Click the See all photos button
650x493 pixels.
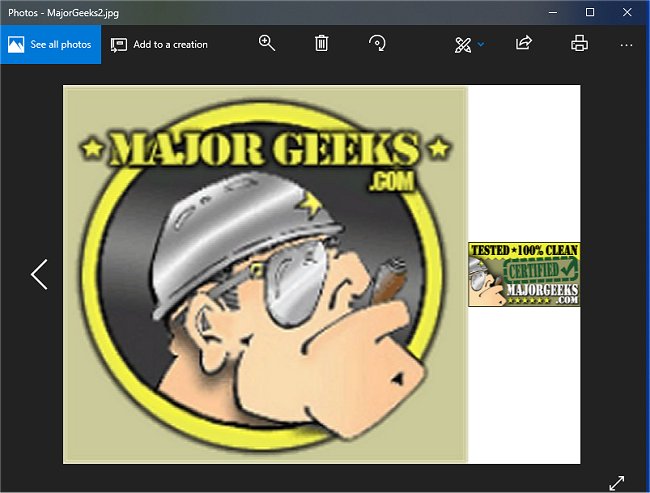click(50, 44)
